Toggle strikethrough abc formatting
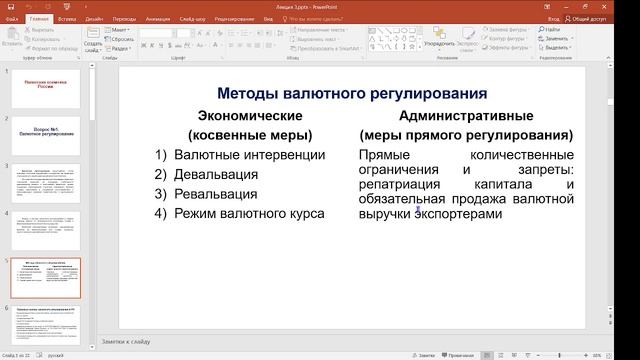 [x=178, y=45]
